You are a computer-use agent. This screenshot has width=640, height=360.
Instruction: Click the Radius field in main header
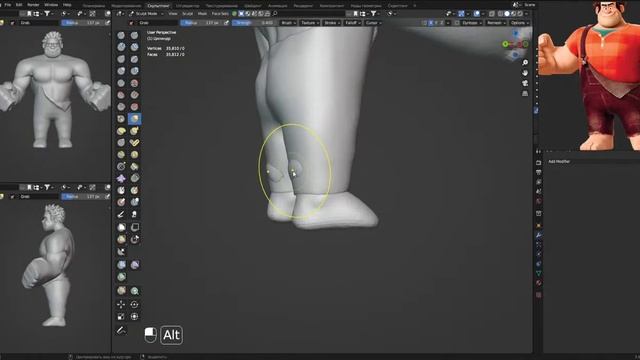pos(201,23)
